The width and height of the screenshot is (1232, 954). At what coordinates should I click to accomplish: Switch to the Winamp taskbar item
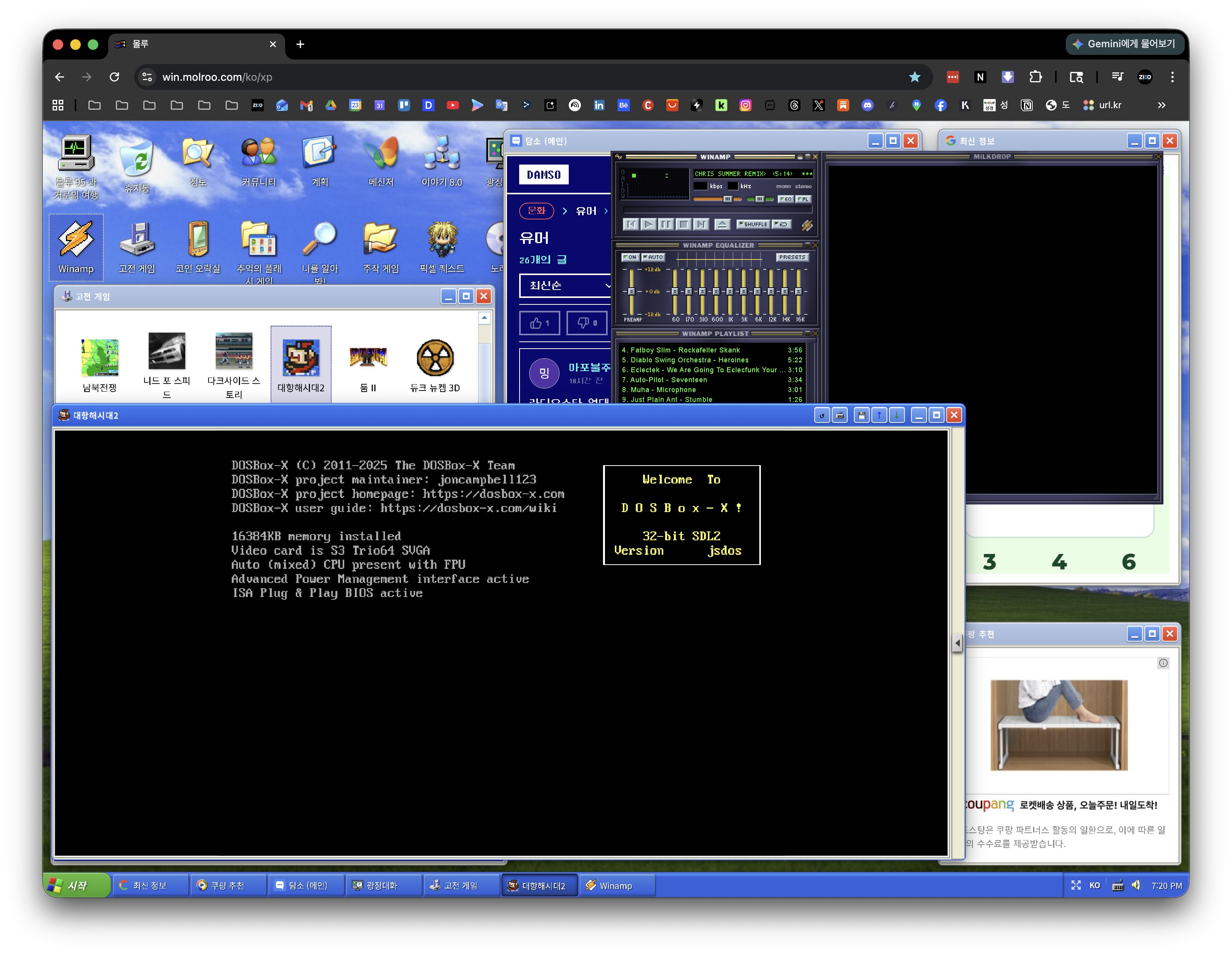point(617,885)
